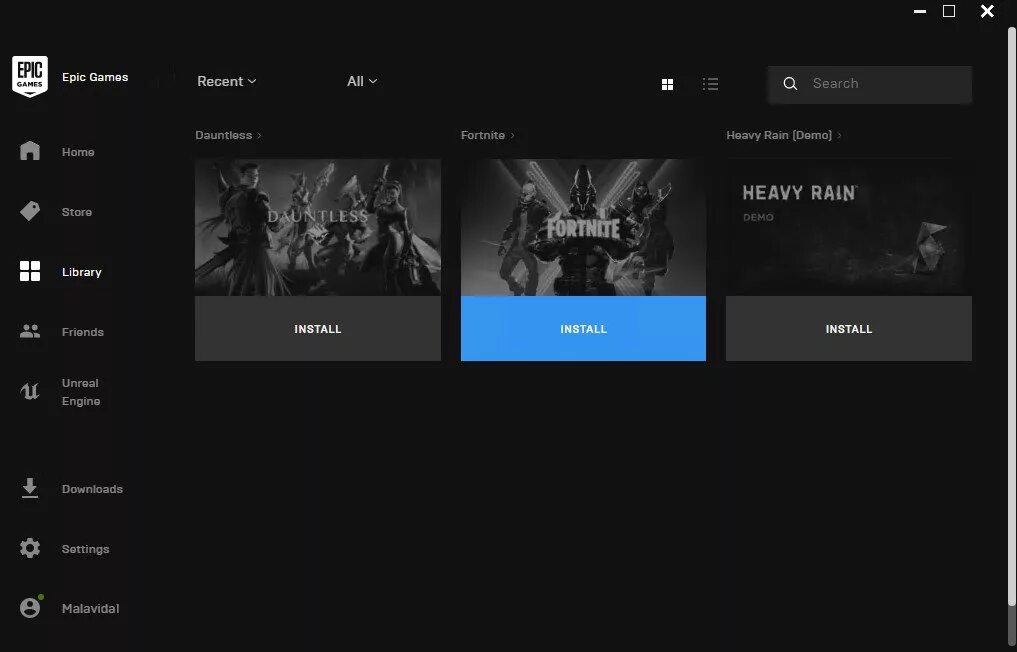The image size is (1017, 652).
Task: Install Fortnite with blue button
Action: (583, 328)
